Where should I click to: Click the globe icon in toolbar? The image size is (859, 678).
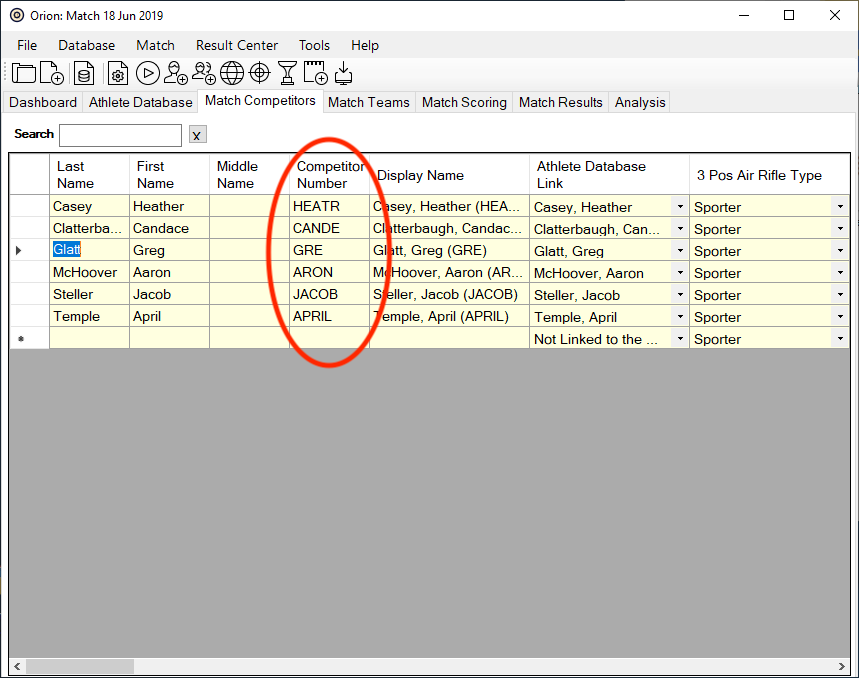232,73
